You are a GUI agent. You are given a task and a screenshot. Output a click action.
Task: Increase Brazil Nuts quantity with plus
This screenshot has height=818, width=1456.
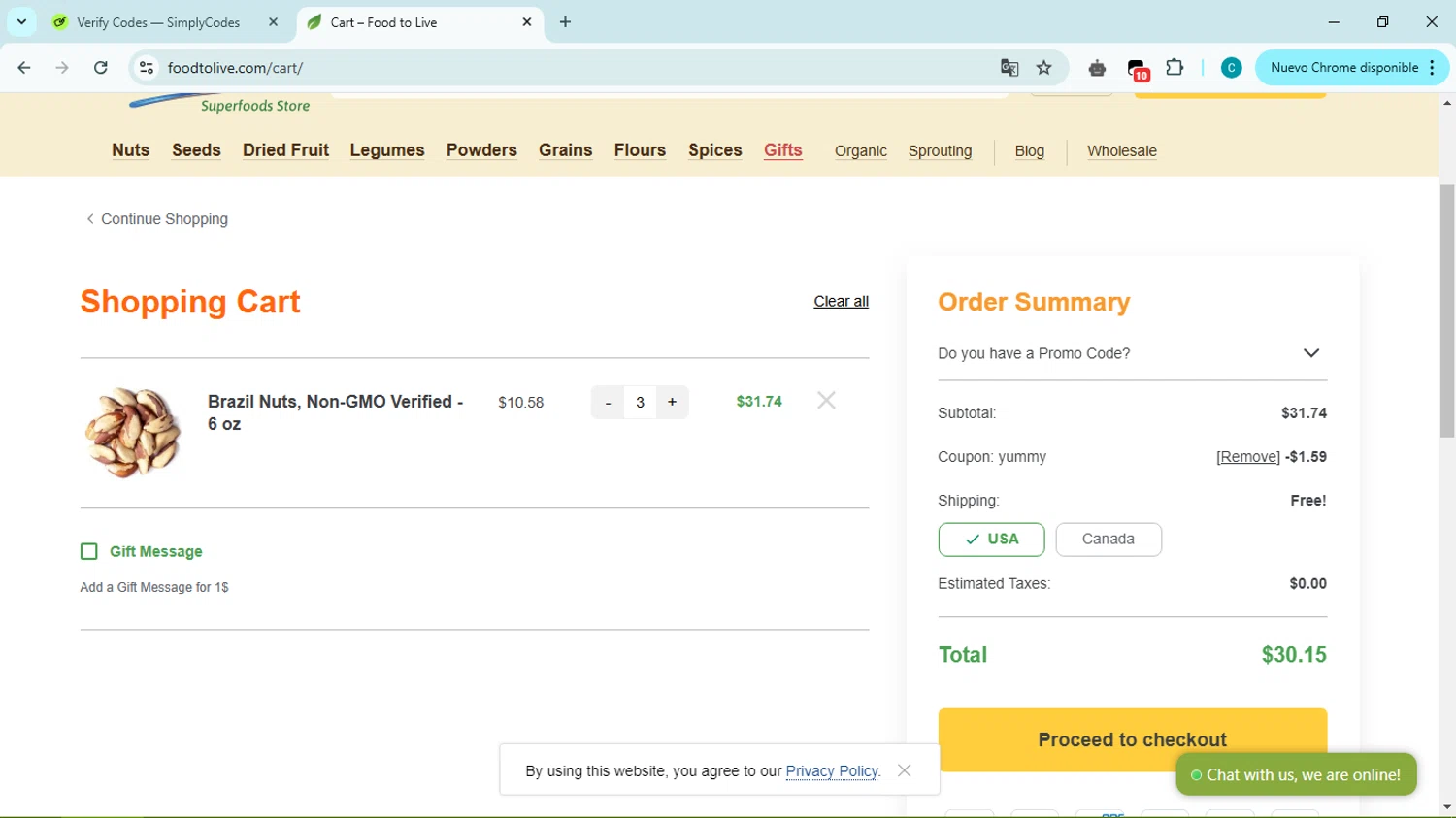672,402
